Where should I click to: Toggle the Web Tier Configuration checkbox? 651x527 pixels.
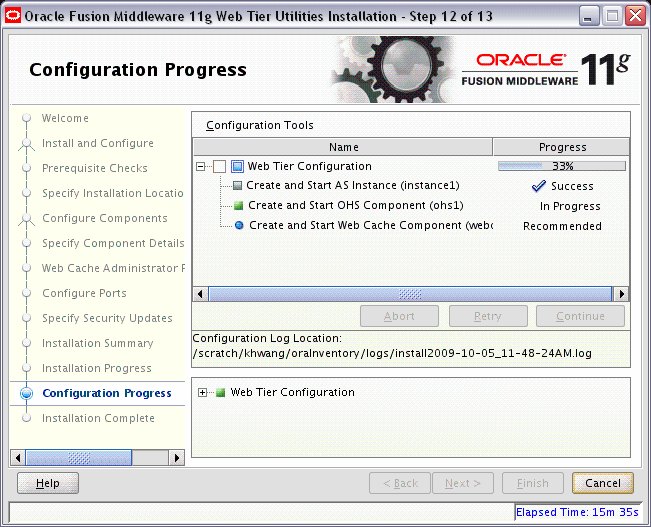pos(219,167)
